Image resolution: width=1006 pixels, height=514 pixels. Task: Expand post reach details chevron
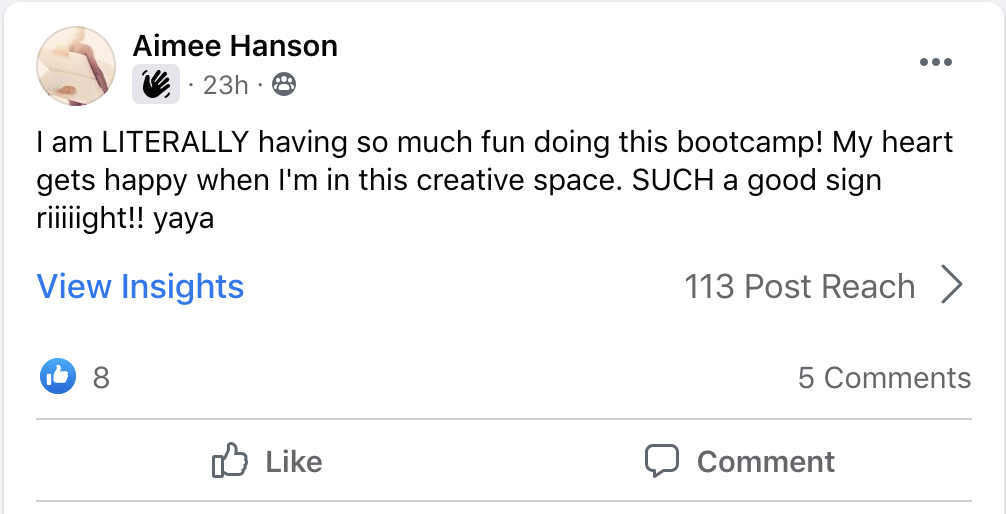[952, 286]
